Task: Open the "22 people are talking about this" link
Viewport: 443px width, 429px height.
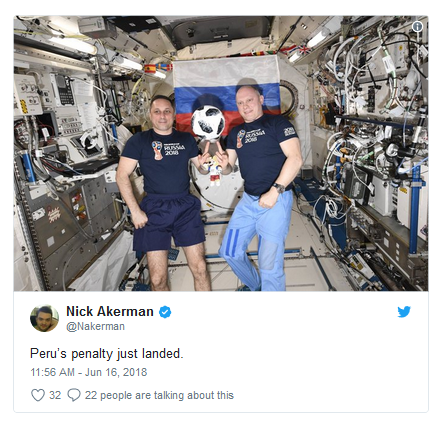Action: (x=159, y=395)
